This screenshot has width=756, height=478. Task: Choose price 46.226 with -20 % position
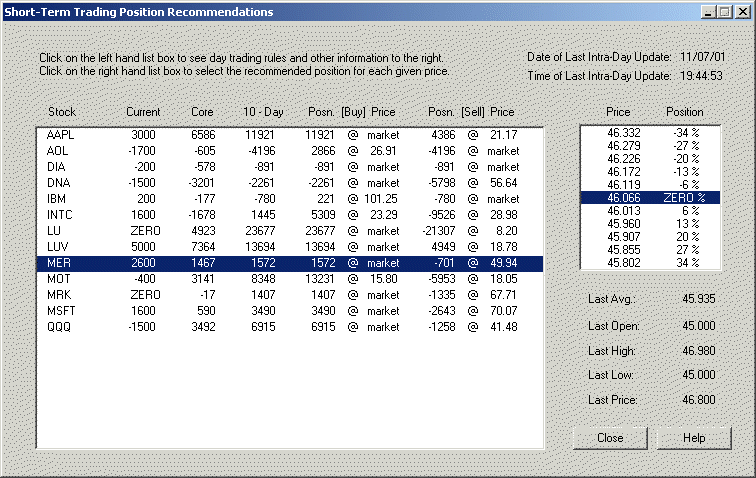[650, 159]
